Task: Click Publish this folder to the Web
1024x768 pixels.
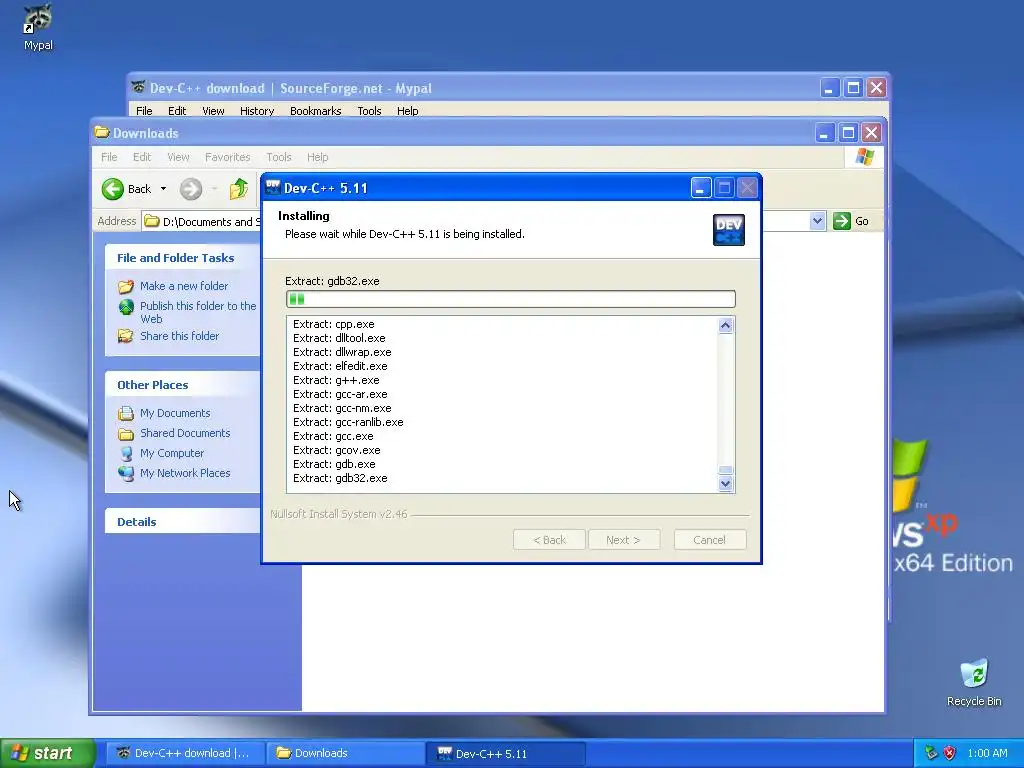Action: [x=199, y=312]
